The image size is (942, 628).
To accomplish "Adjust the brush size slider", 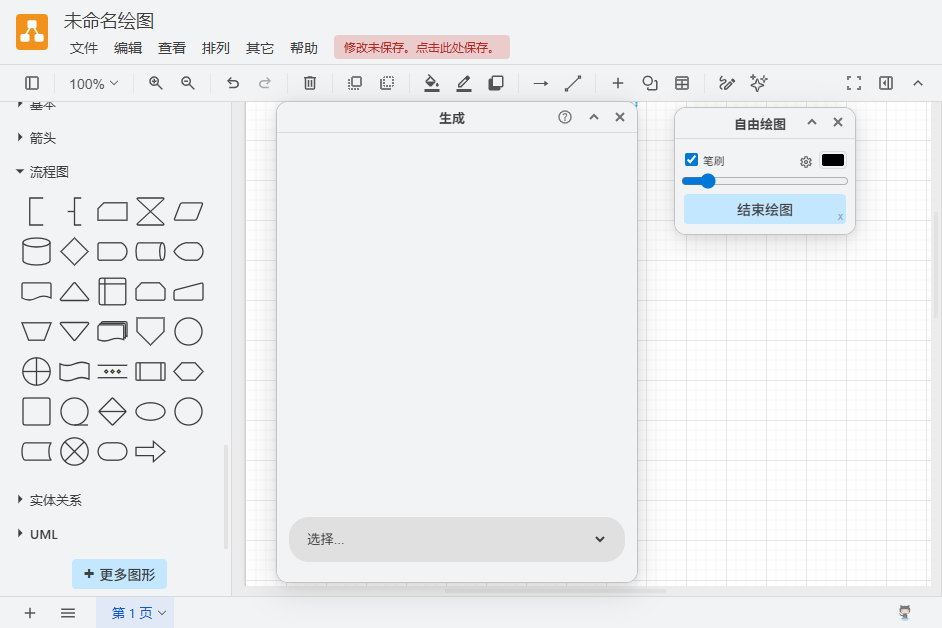I will pos(765,181).
